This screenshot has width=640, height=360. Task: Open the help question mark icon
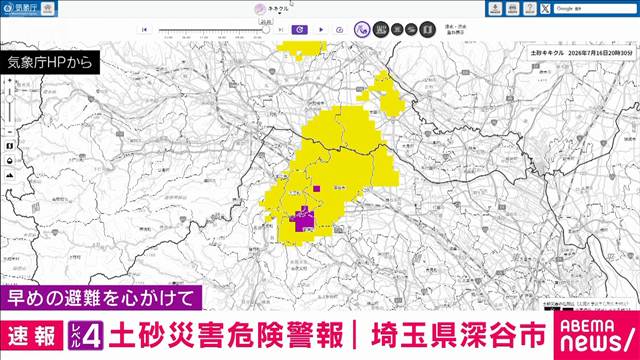(x=530, y=8)
